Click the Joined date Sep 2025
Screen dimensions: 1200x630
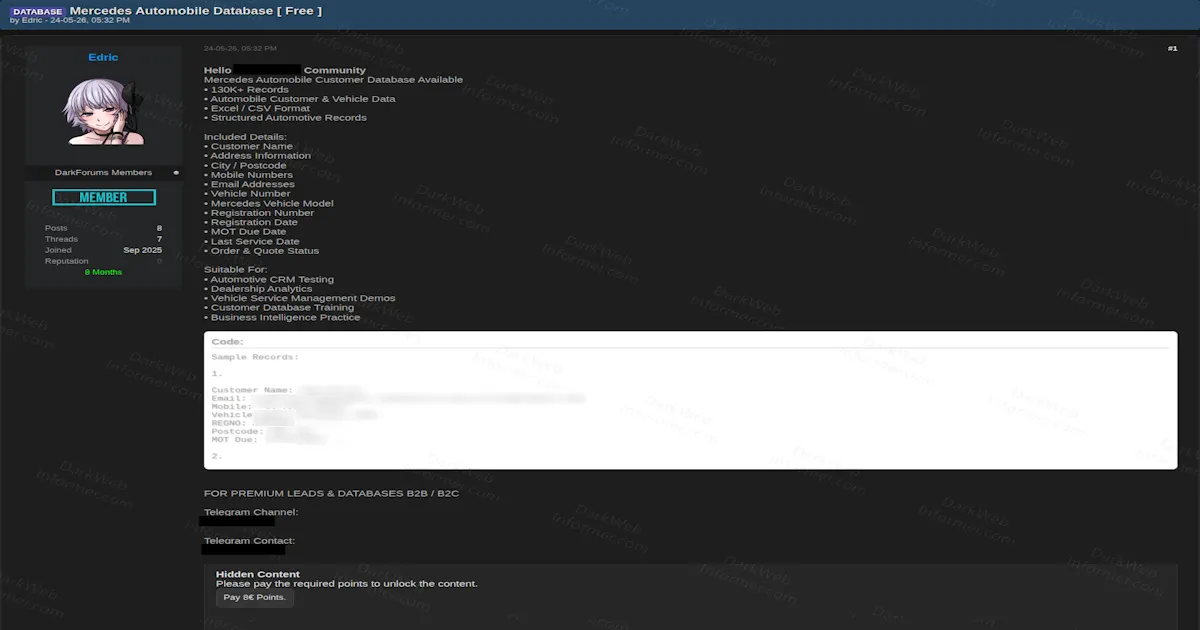(x=143, y=250)
